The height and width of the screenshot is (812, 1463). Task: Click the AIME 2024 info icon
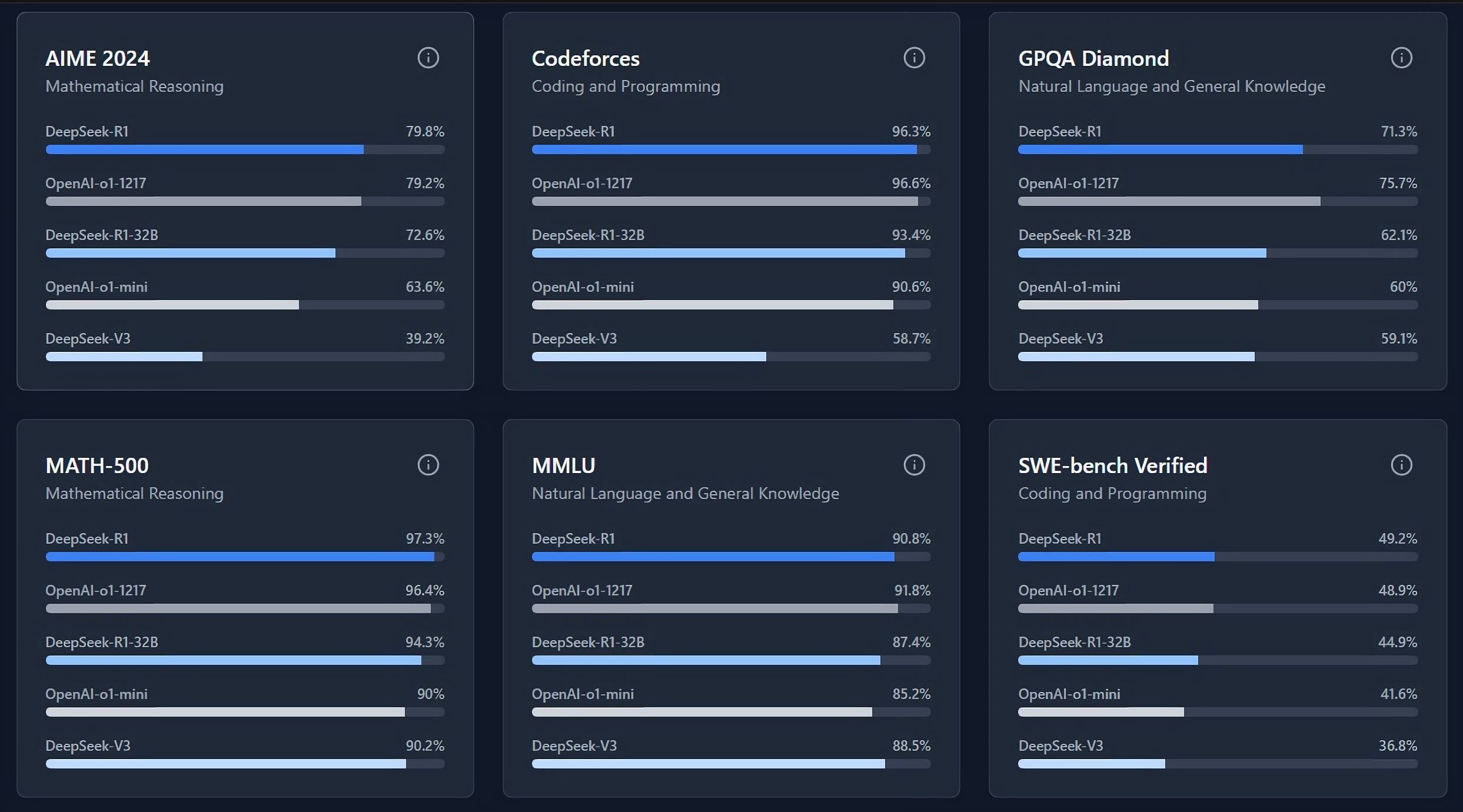[428, 58]
